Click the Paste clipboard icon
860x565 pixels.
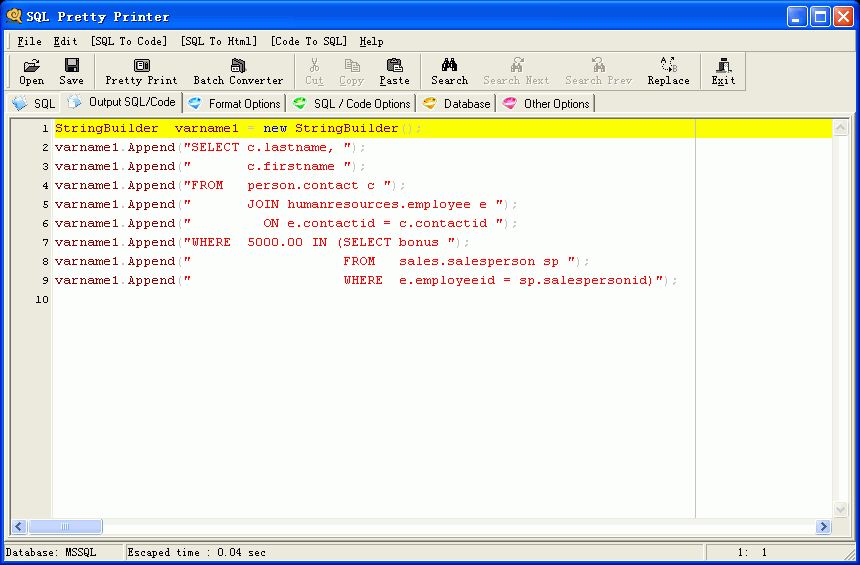[394, 71]
